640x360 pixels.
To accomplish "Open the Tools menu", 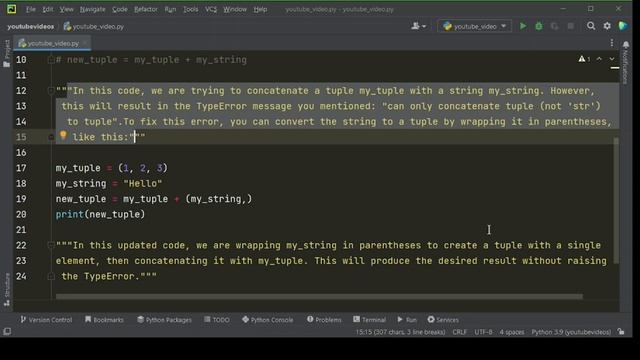I will coord(190,9).
